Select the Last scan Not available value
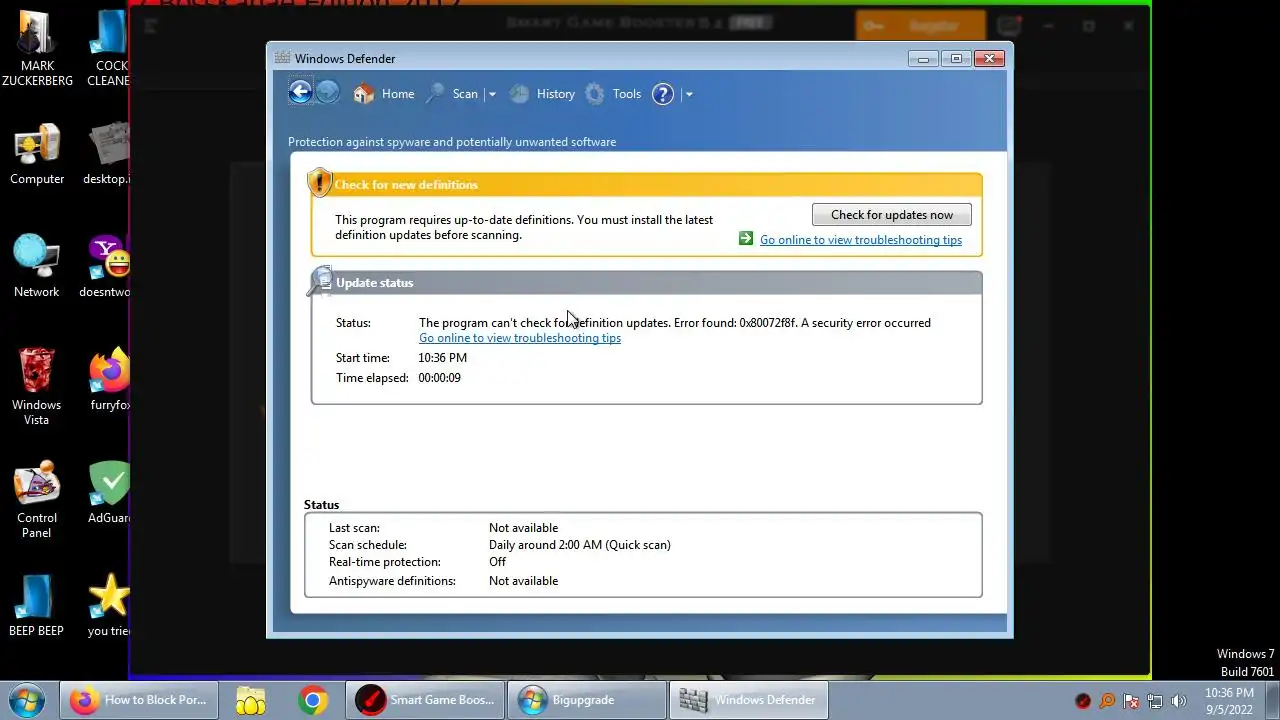1280x720 pixels. (523, 528)
